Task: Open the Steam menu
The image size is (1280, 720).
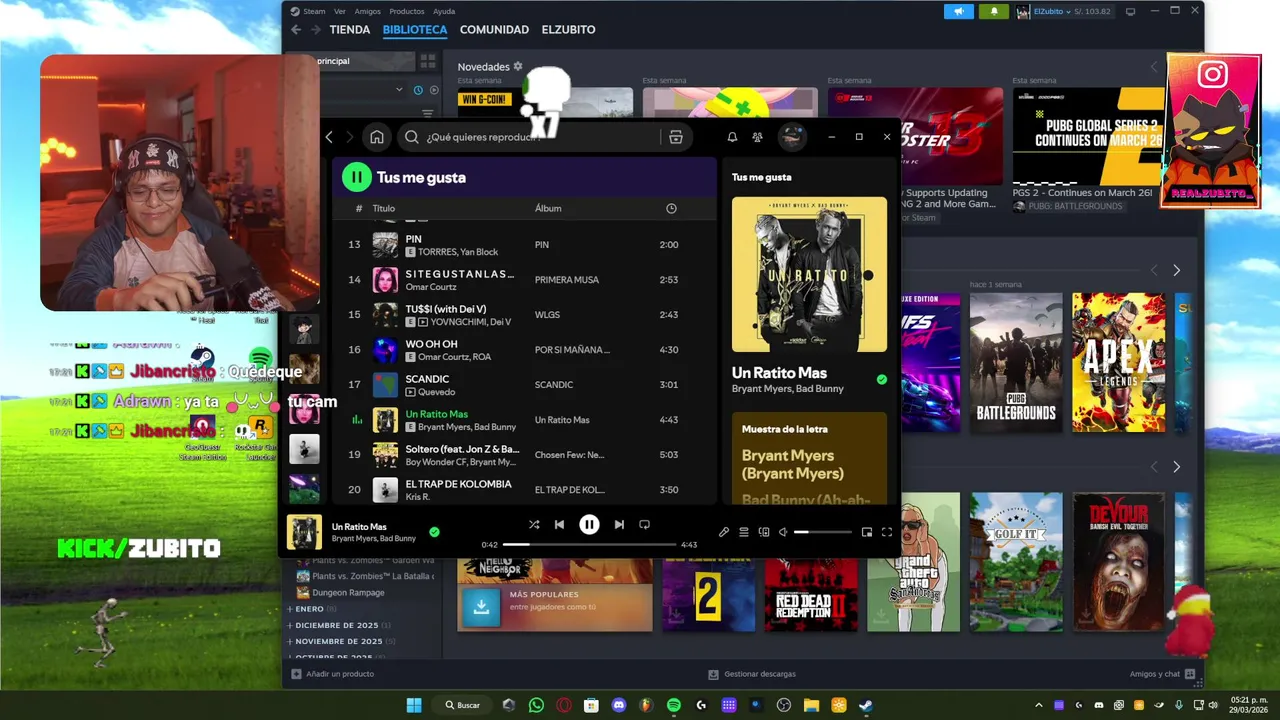Action: click(x=314, y=11)
